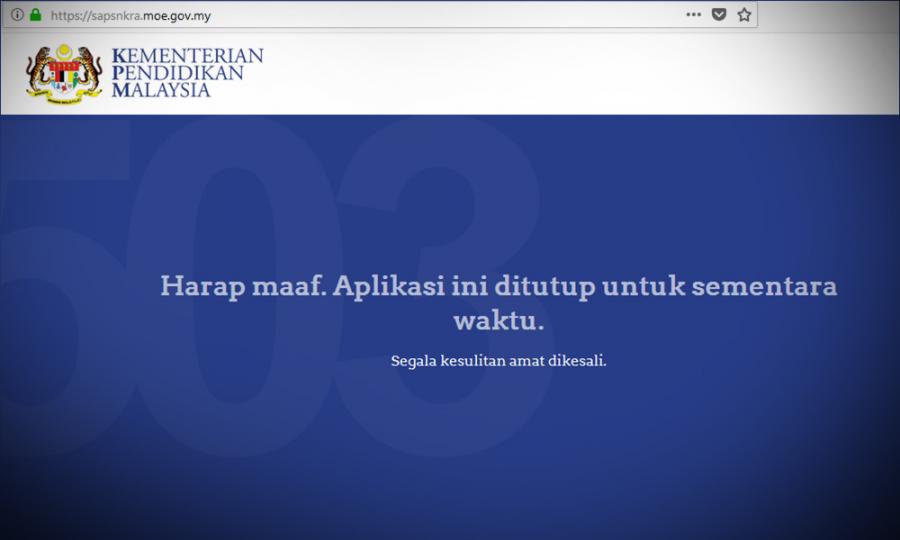
Task: Click the word MALAYSIA in the header
Action: pyautogui.click(x=162, y=90)
